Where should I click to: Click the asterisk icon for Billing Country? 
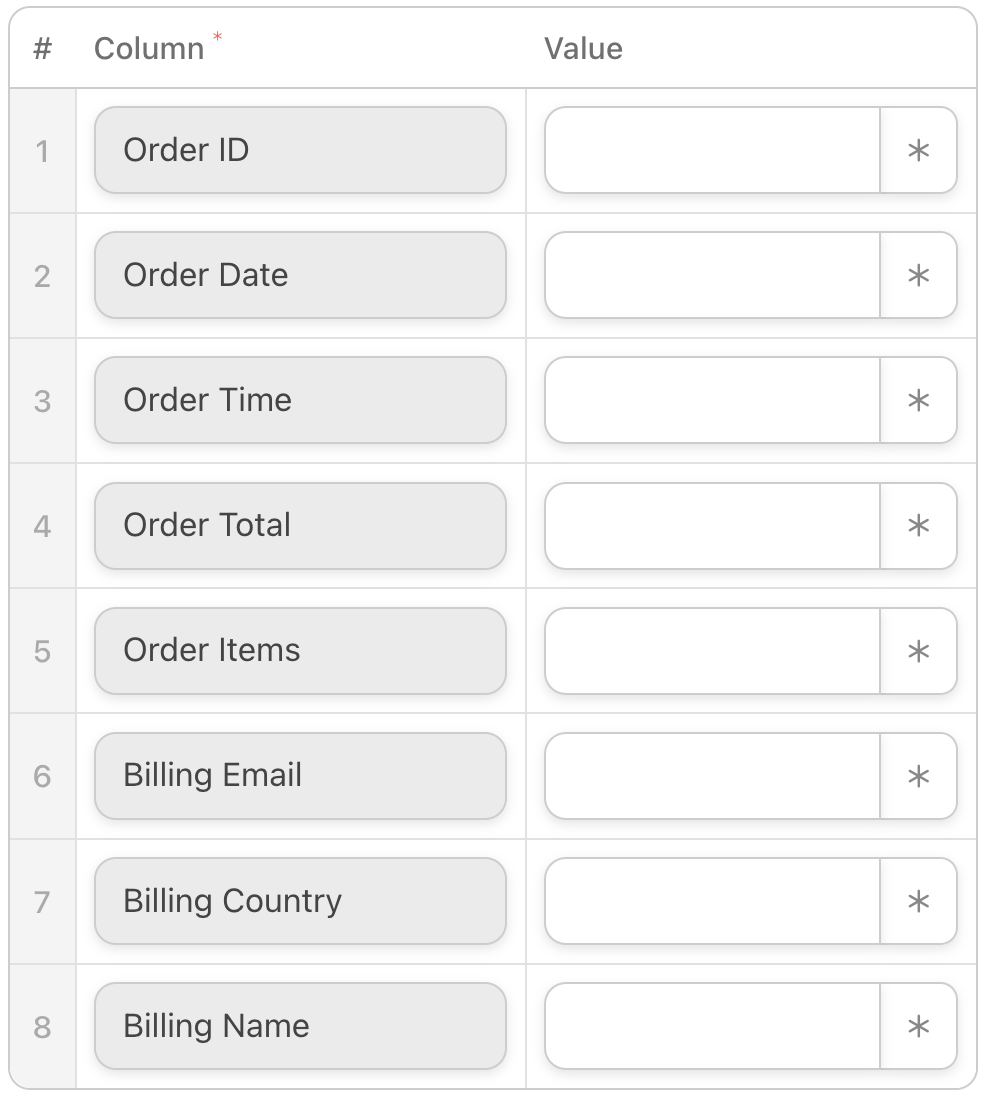918,902
